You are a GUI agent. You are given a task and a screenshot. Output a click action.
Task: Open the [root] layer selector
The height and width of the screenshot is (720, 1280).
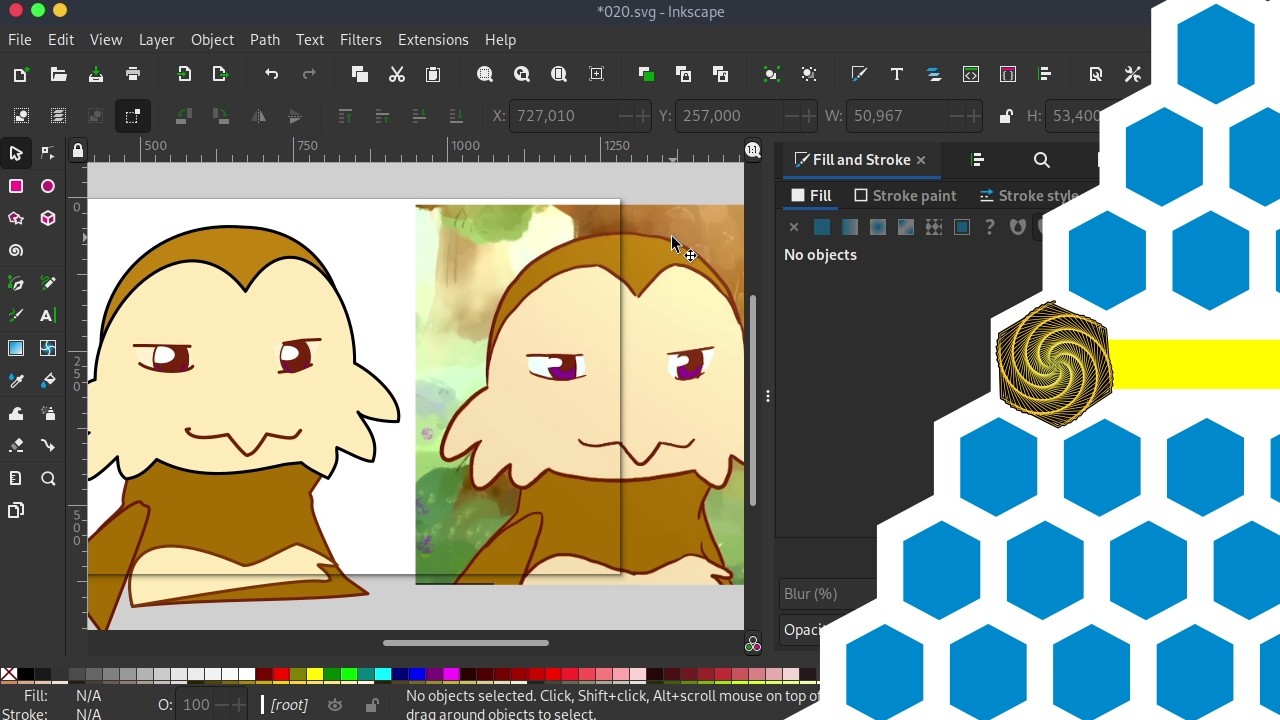click(x=289, y=705)
